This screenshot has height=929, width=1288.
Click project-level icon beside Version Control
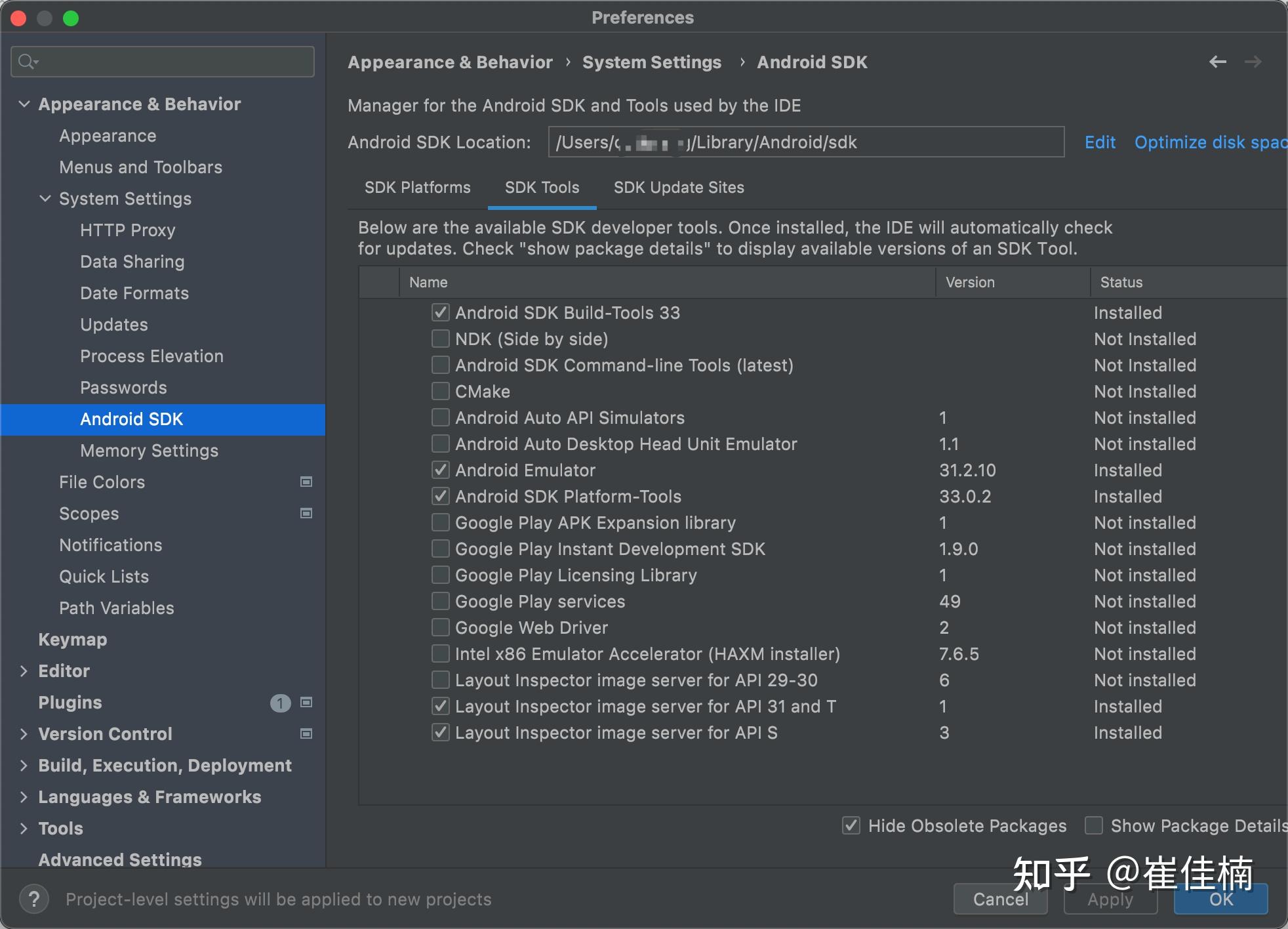click(x=306, y=734)
